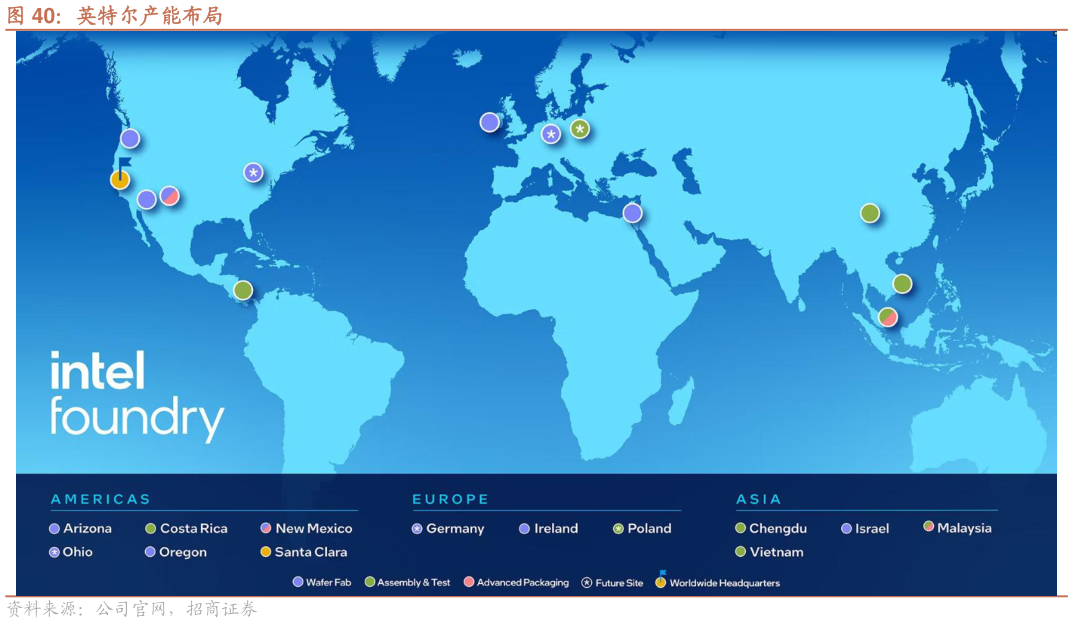This screenshot has height=623, width=1073.
Task: Select the "New Mexico" legend label
Action: point(314,529)
